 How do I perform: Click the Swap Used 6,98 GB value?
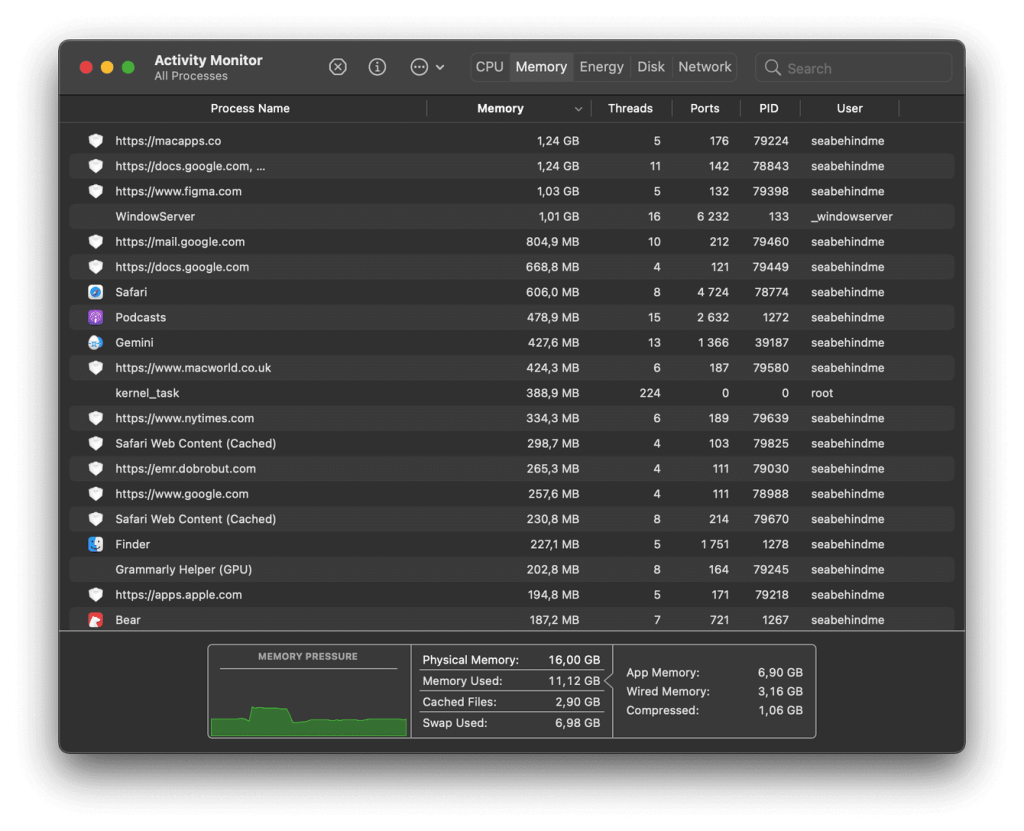pos(577,723)
